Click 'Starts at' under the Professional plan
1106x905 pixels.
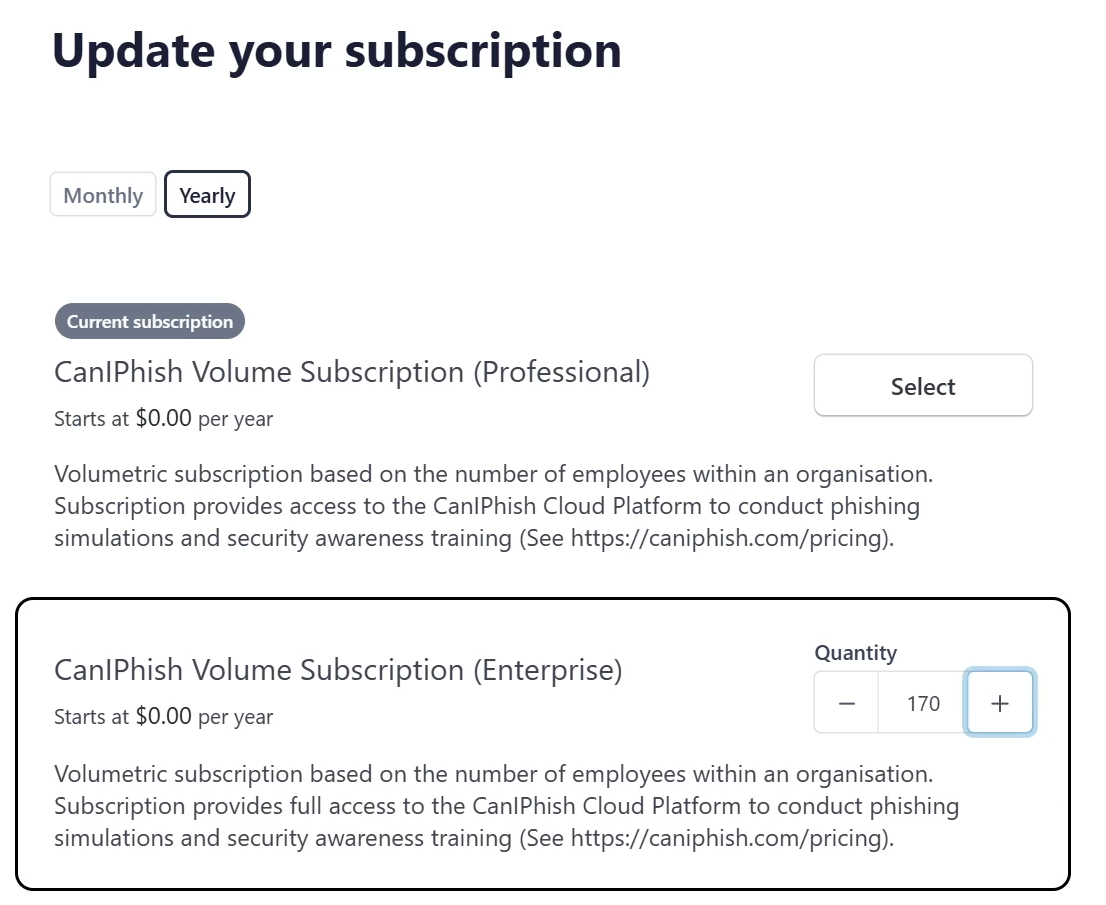(x=91, y=419)
